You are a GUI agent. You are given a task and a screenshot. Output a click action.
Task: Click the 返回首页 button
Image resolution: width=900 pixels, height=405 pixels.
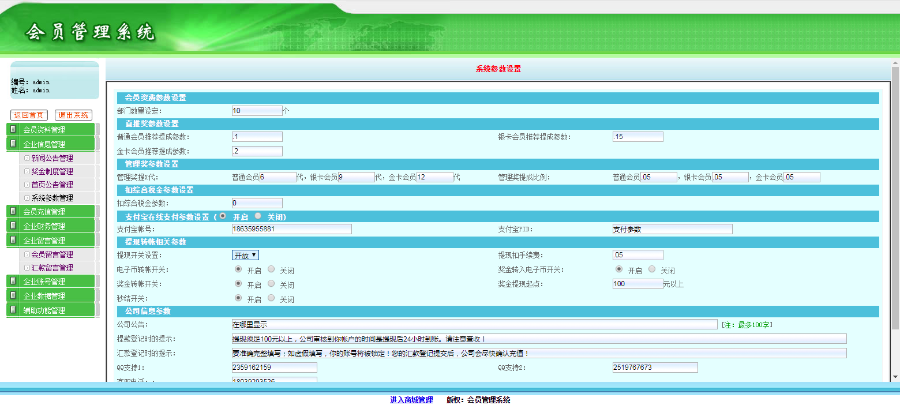coord(29,115)
